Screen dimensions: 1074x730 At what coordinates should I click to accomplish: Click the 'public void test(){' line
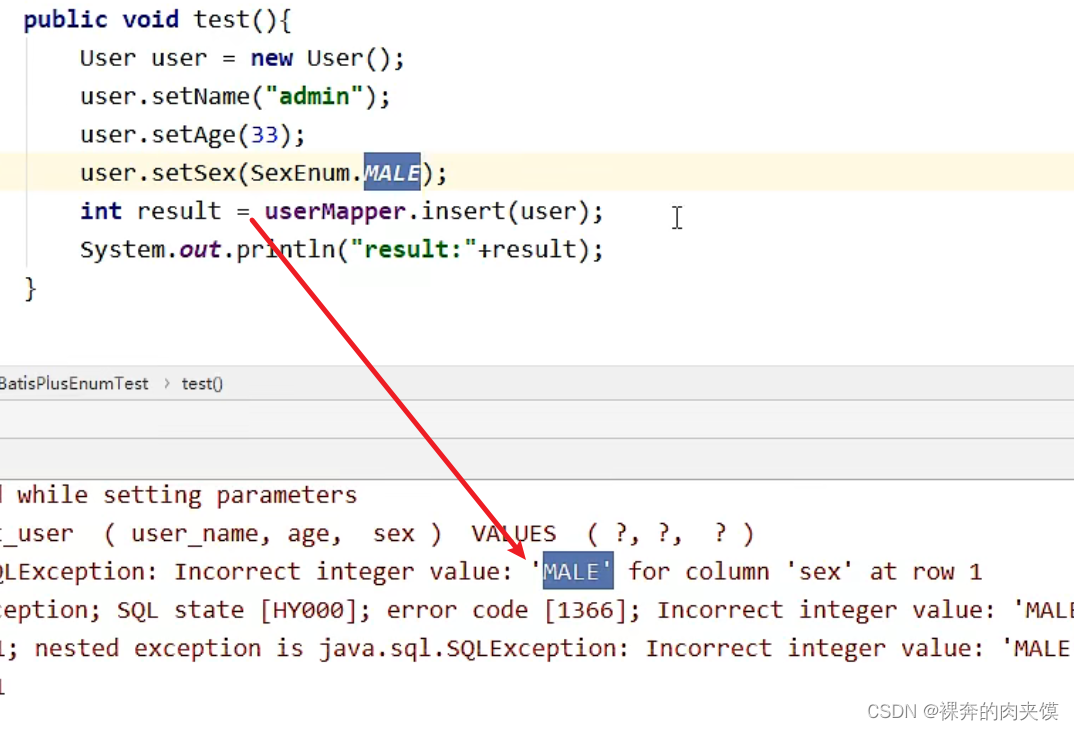click(158, 19)
